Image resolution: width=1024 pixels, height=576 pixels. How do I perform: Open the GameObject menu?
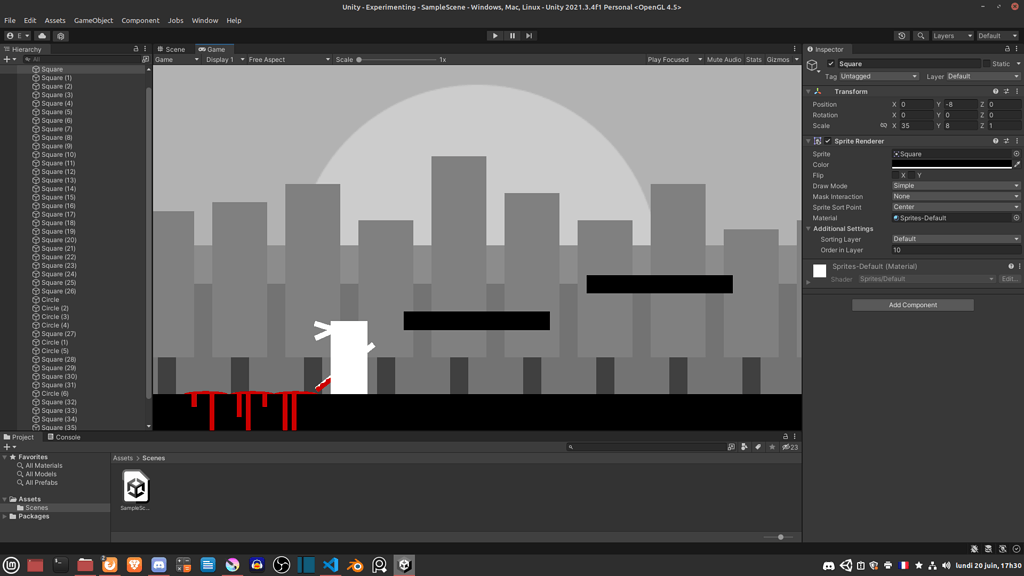93,19
